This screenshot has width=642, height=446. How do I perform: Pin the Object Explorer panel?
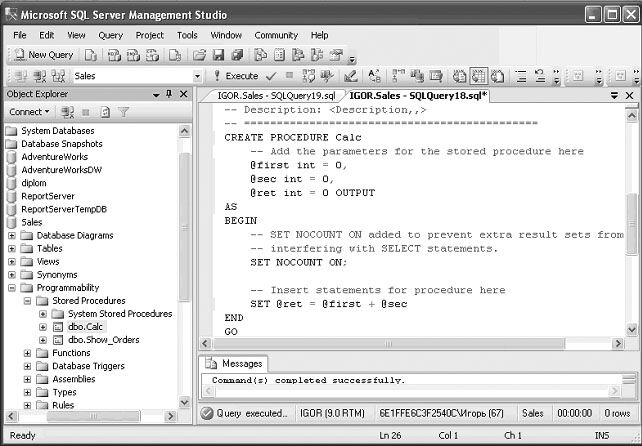tap(168, 94)
